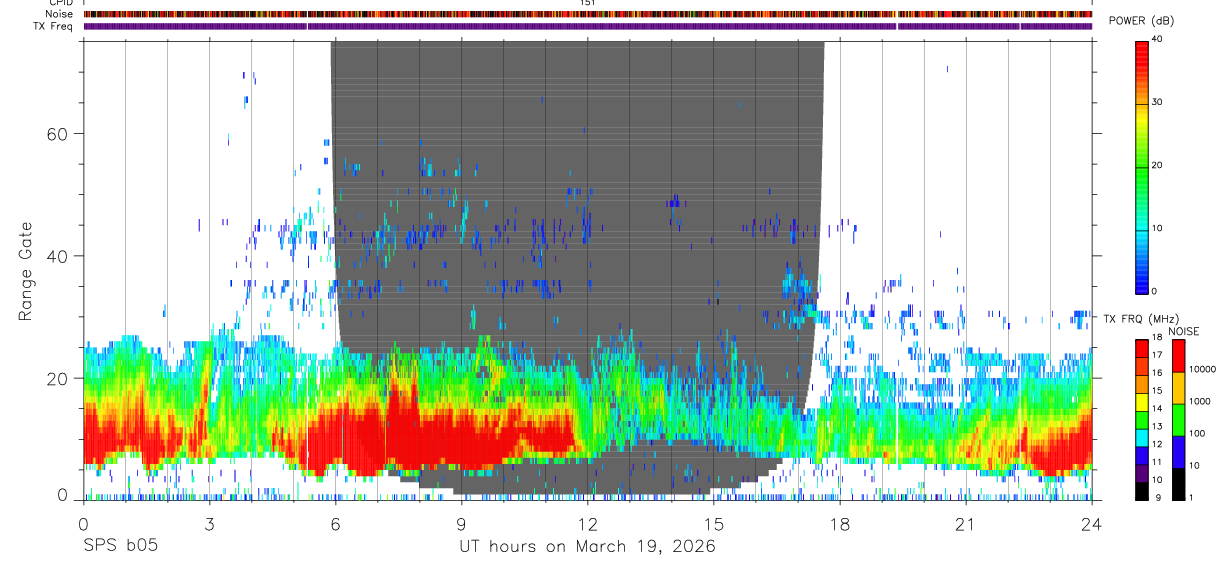1228x567 pixels.
Task: Click the SPS b05 station label
Action: point(120,546)
